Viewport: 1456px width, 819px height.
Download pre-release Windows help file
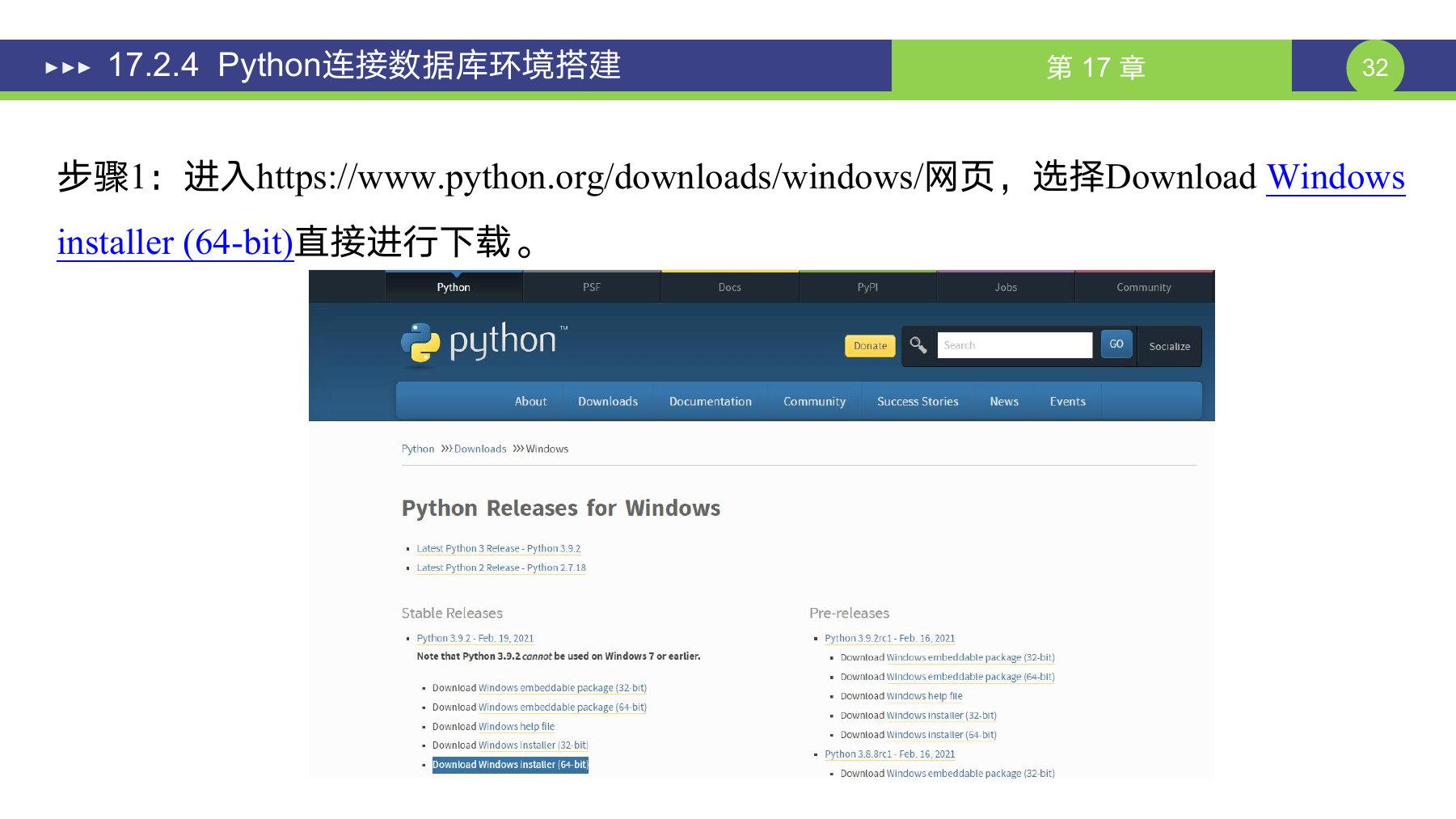point(925,696)
